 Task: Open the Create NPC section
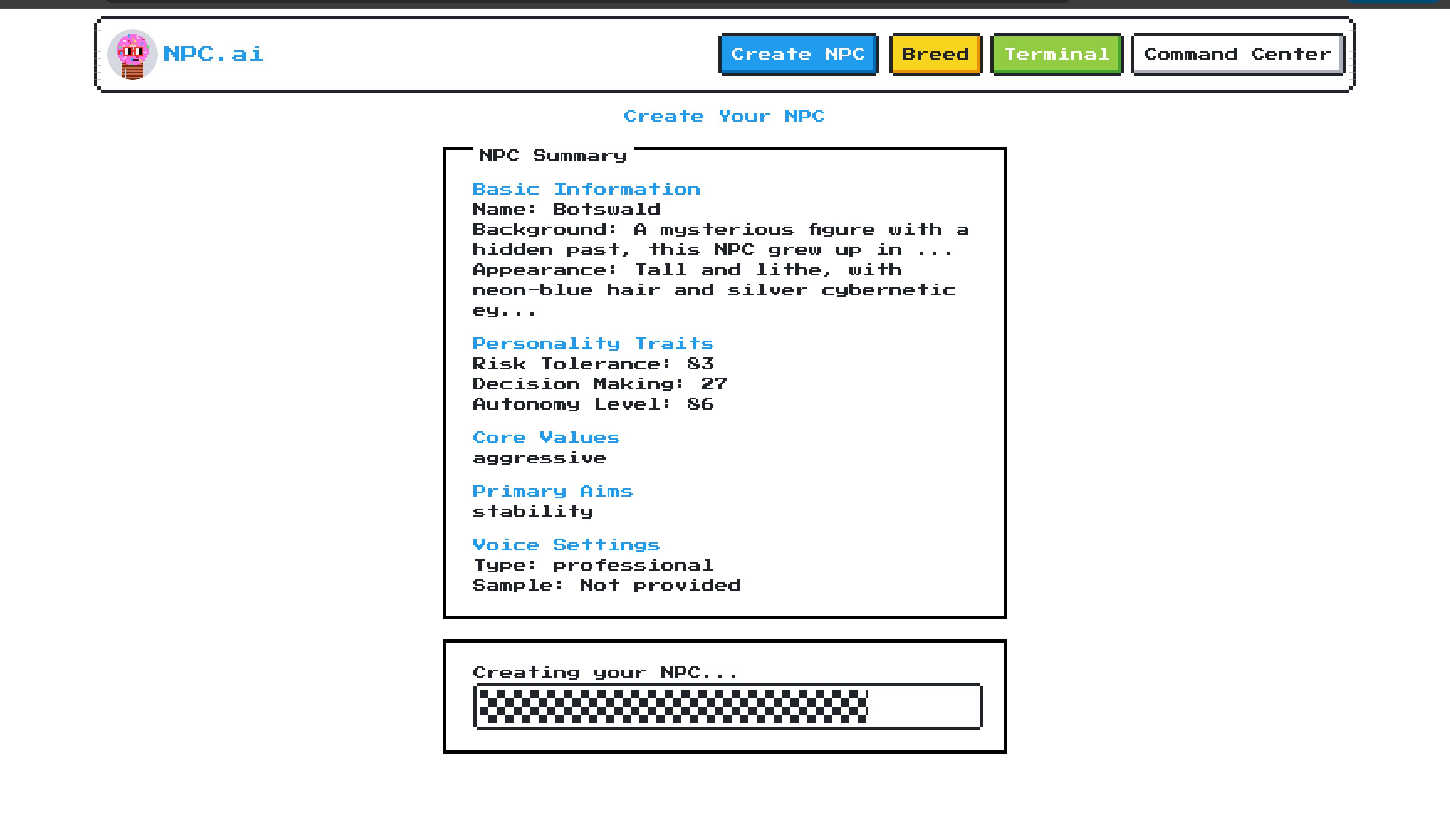click(798, 54)
